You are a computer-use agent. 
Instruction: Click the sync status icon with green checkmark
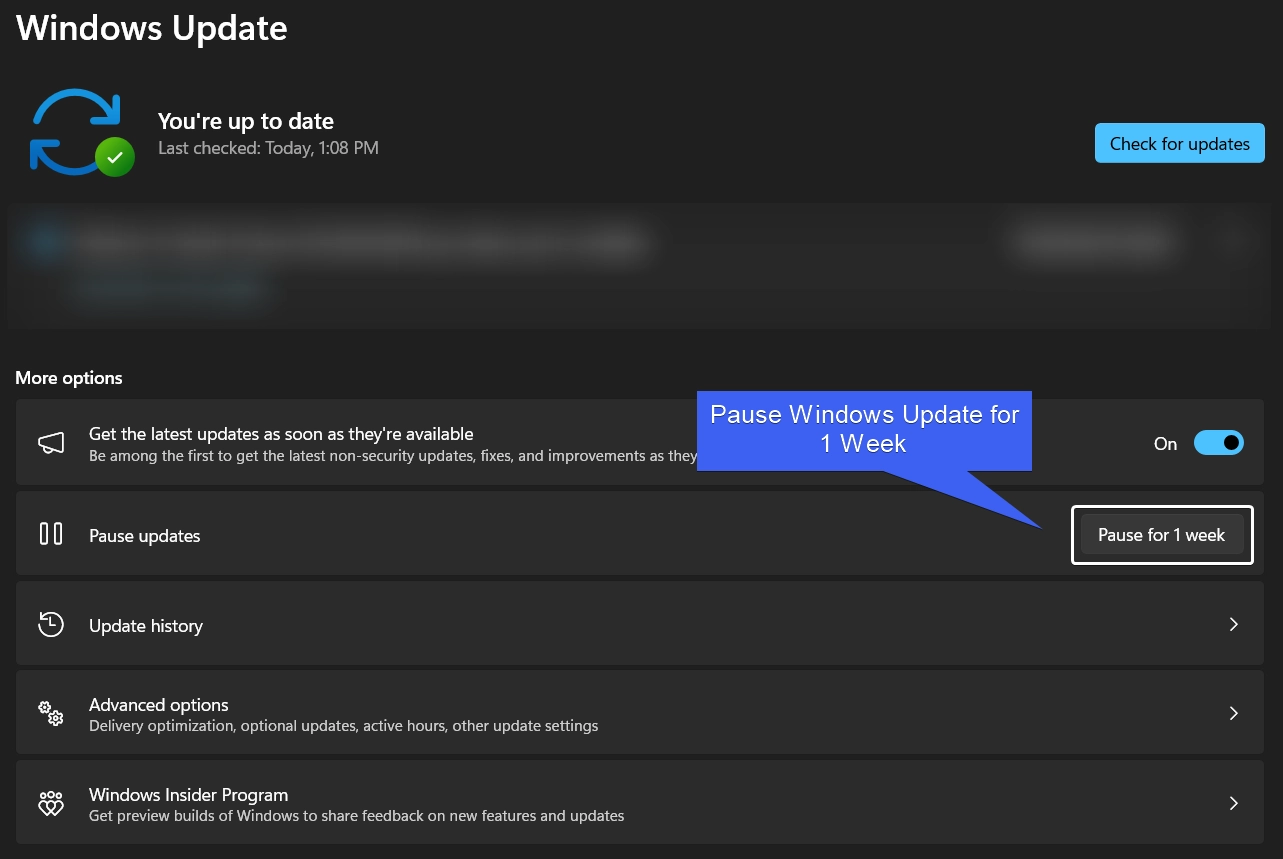click(x=81, y=133)
